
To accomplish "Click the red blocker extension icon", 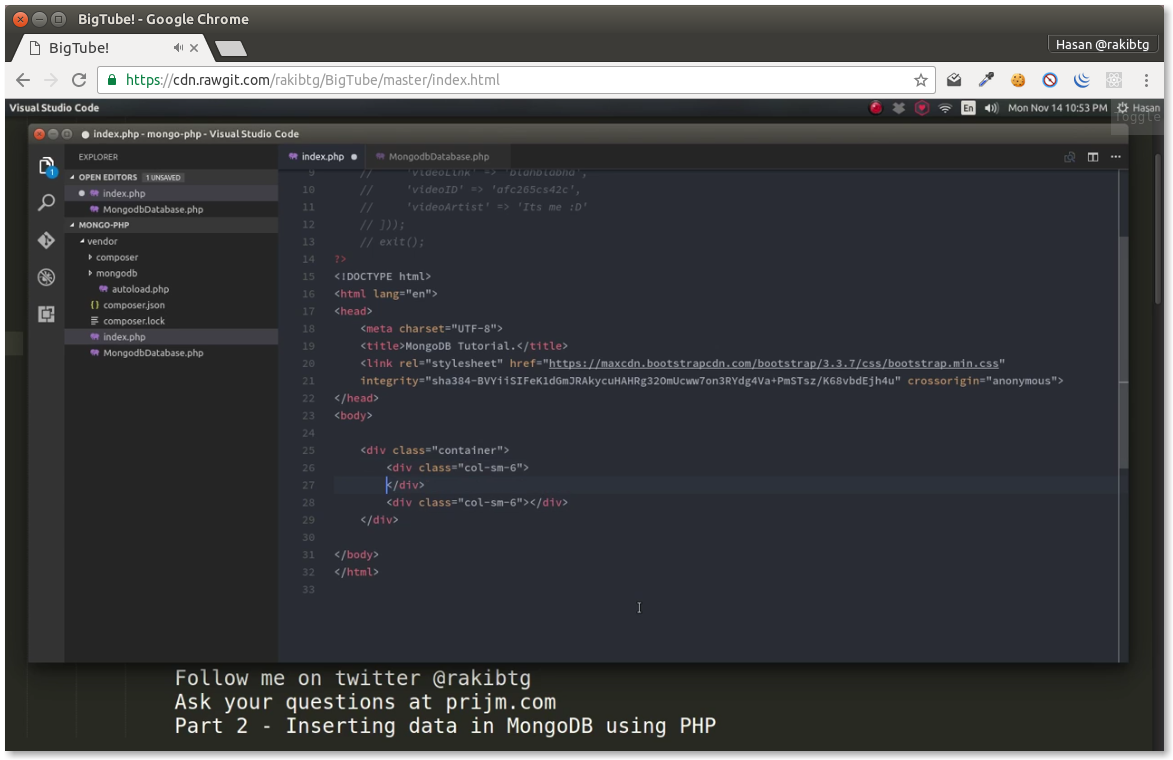I will tap(1050, 80).
